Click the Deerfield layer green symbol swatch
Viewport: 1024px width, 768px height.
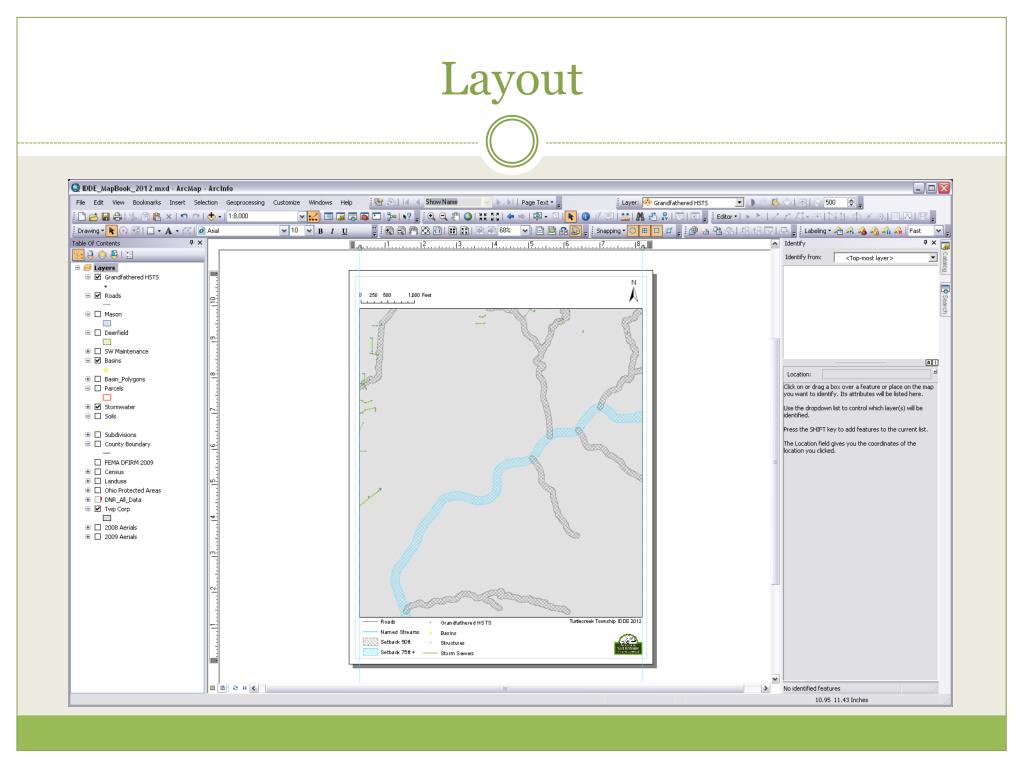pyautogui.click(x=107, y=342)
